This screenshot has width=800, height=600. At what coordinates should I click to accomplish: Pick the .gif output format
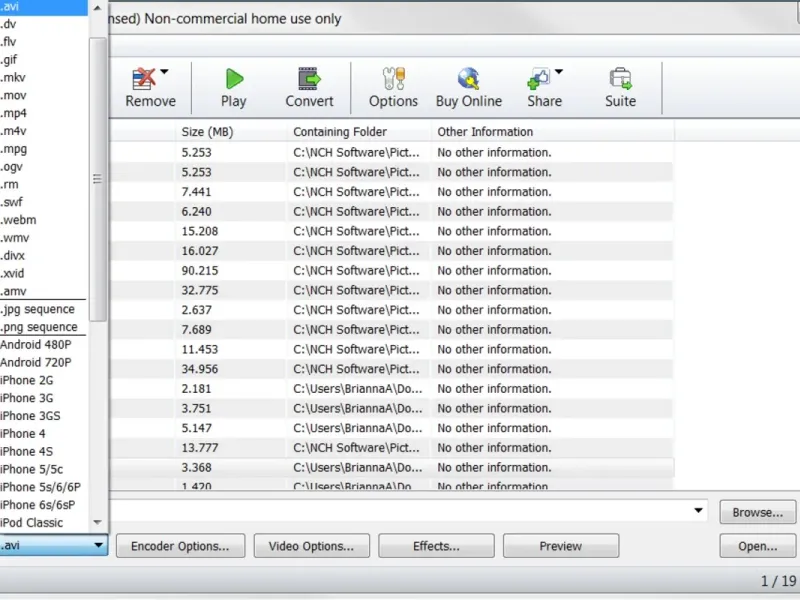point(44,60)
